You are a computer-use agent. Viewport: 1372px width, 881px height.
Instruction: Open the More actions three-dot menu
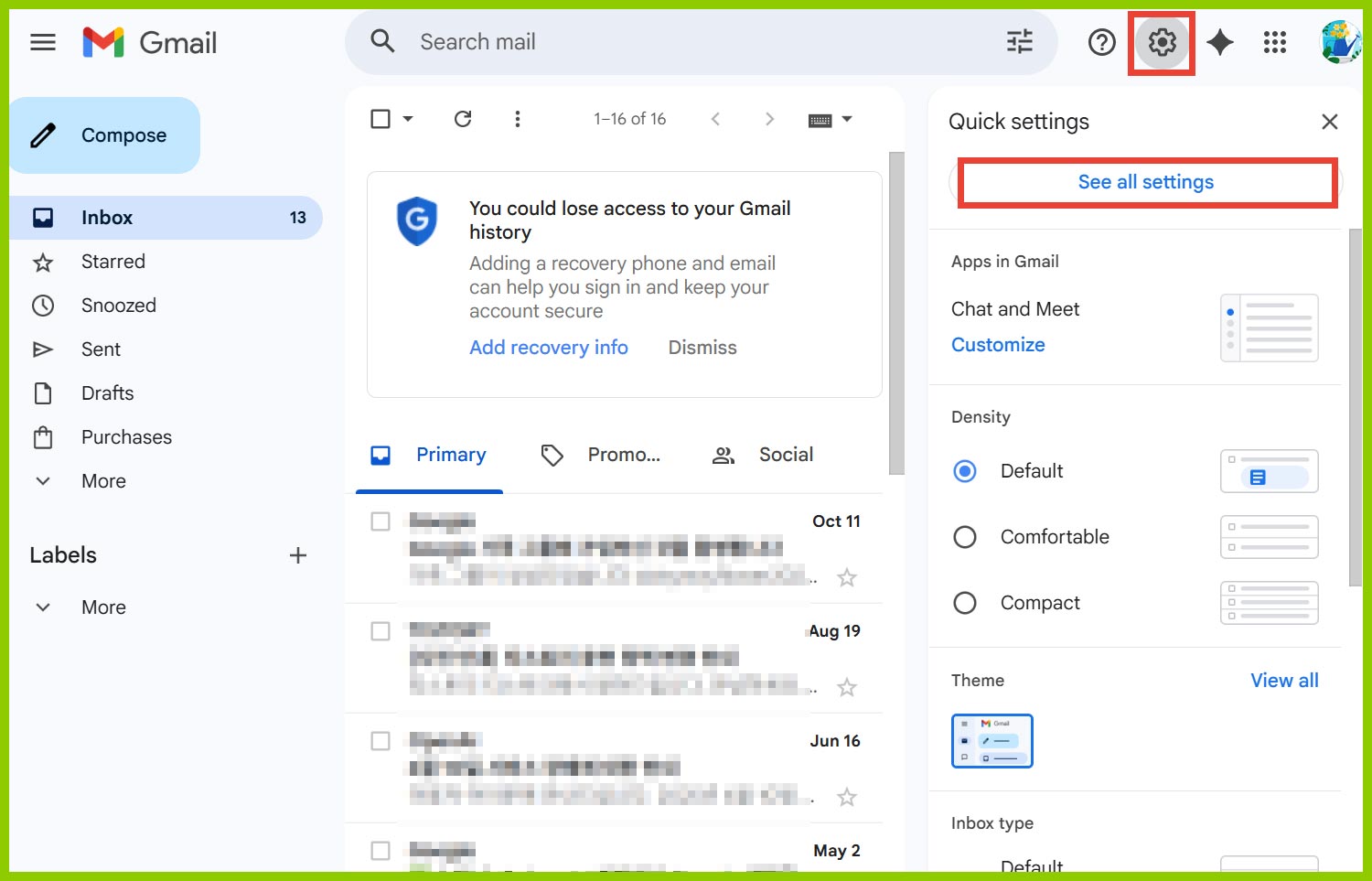click(x=518, y=119)
